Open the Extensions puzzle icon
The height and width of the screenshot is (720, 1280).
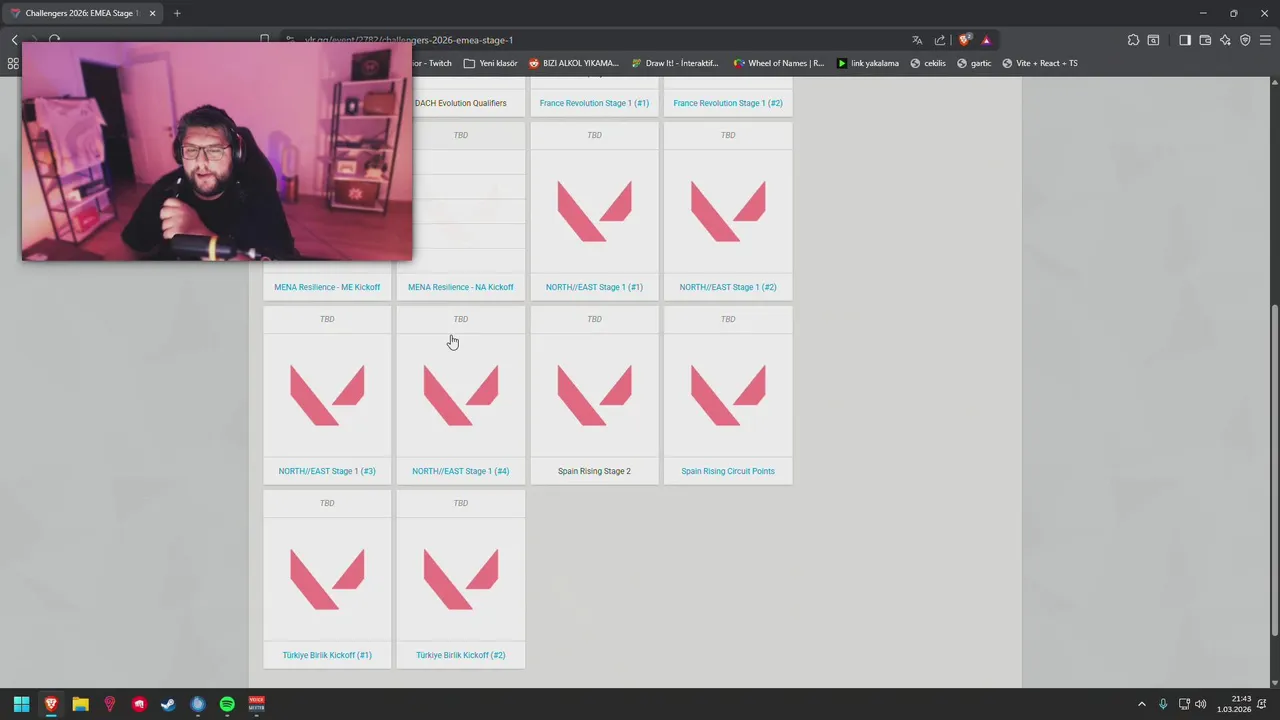1133,40
